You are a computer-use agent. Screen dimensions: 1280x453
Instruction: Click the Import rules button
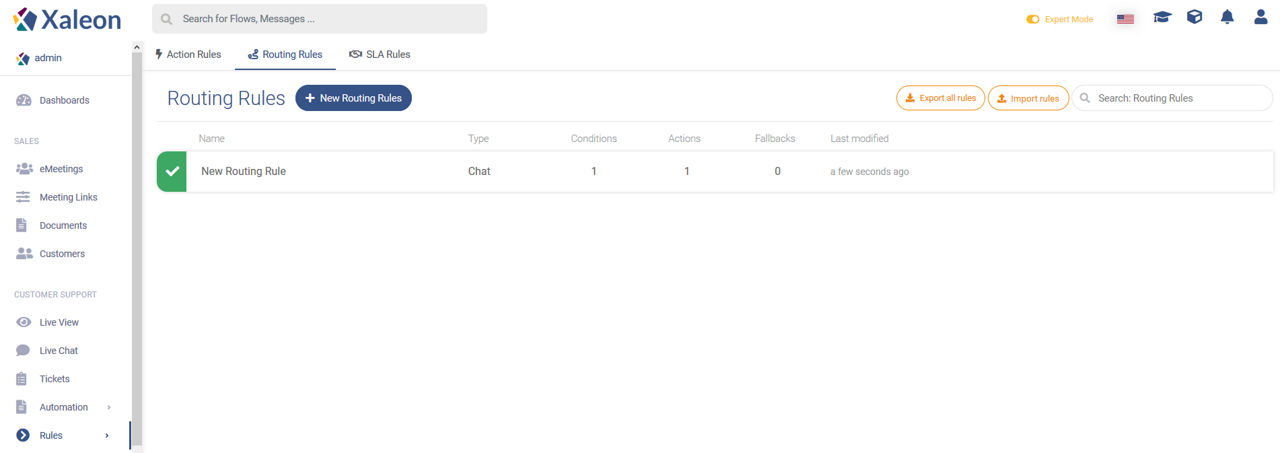[x=1028, y=98]
